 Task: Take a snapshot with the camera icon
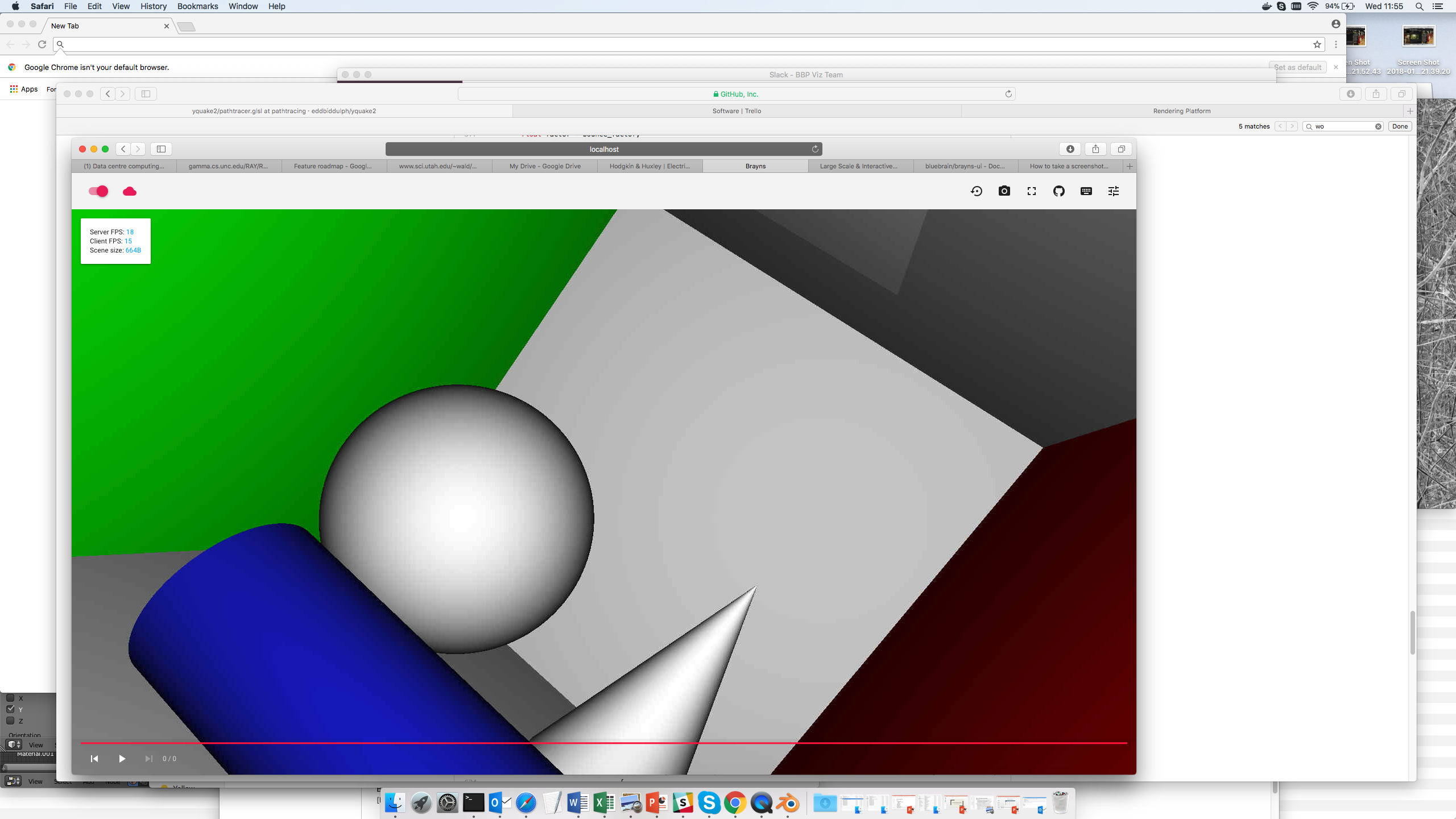(x=1004, y=191)
